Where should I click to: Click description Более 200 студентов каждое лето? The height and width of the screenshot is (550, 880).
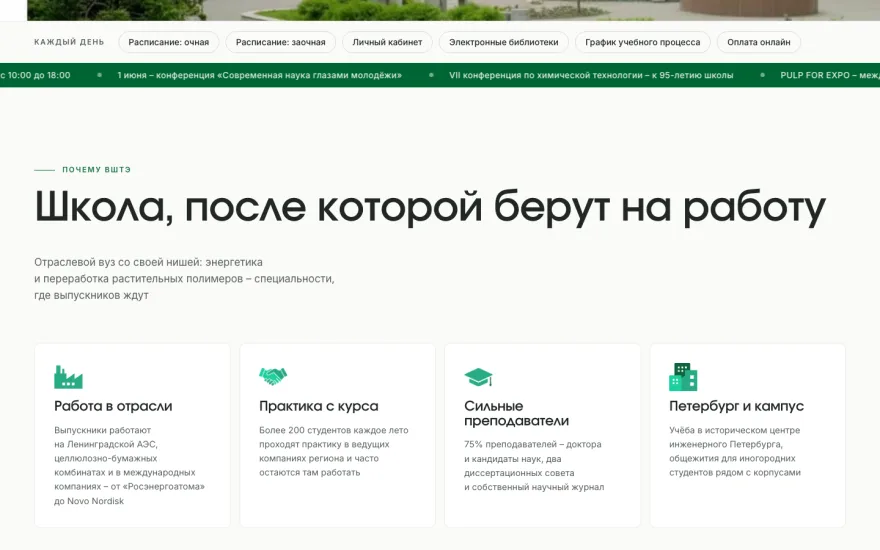[334, 451]
